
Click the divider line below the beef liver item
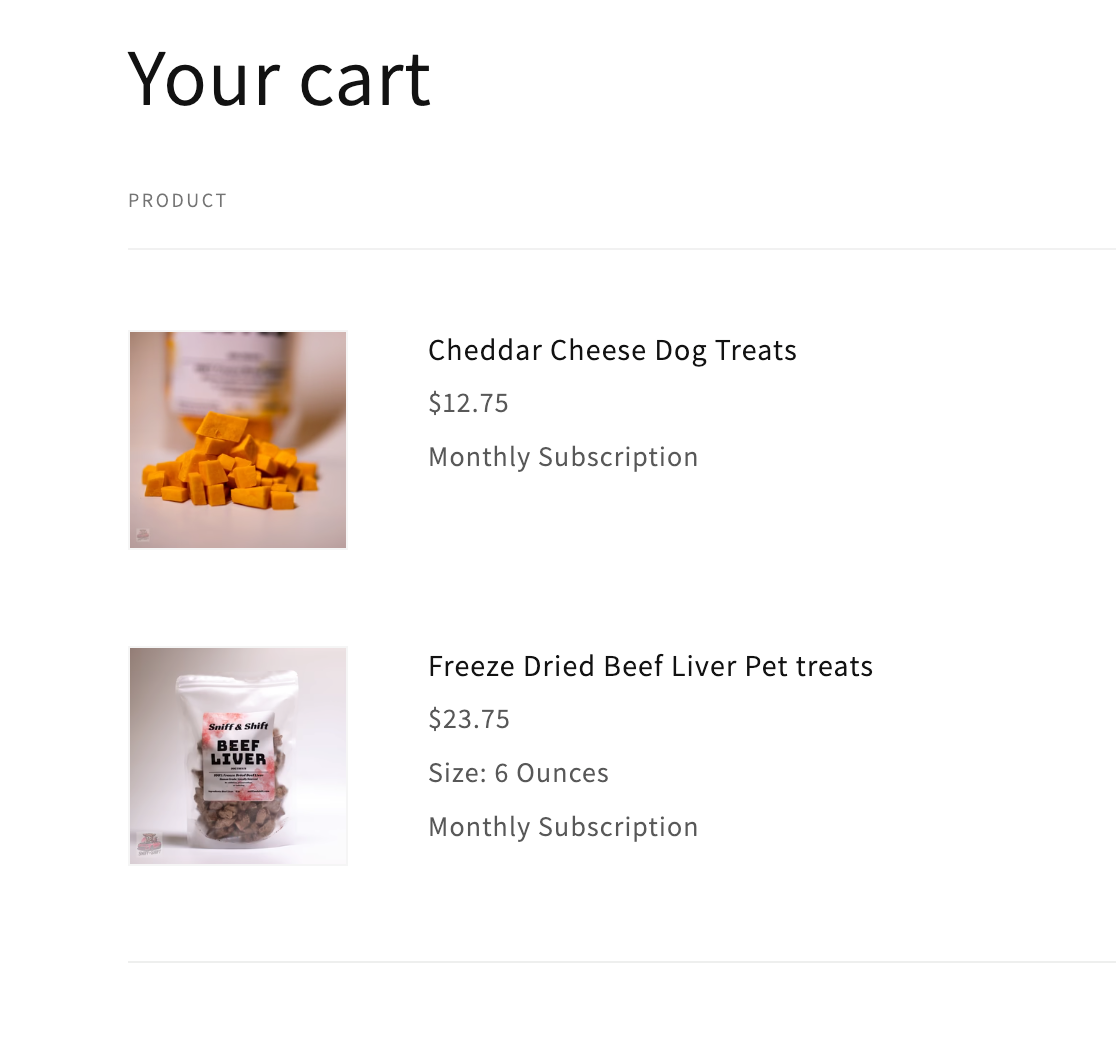pyautogui.click(x=620, y=962)
